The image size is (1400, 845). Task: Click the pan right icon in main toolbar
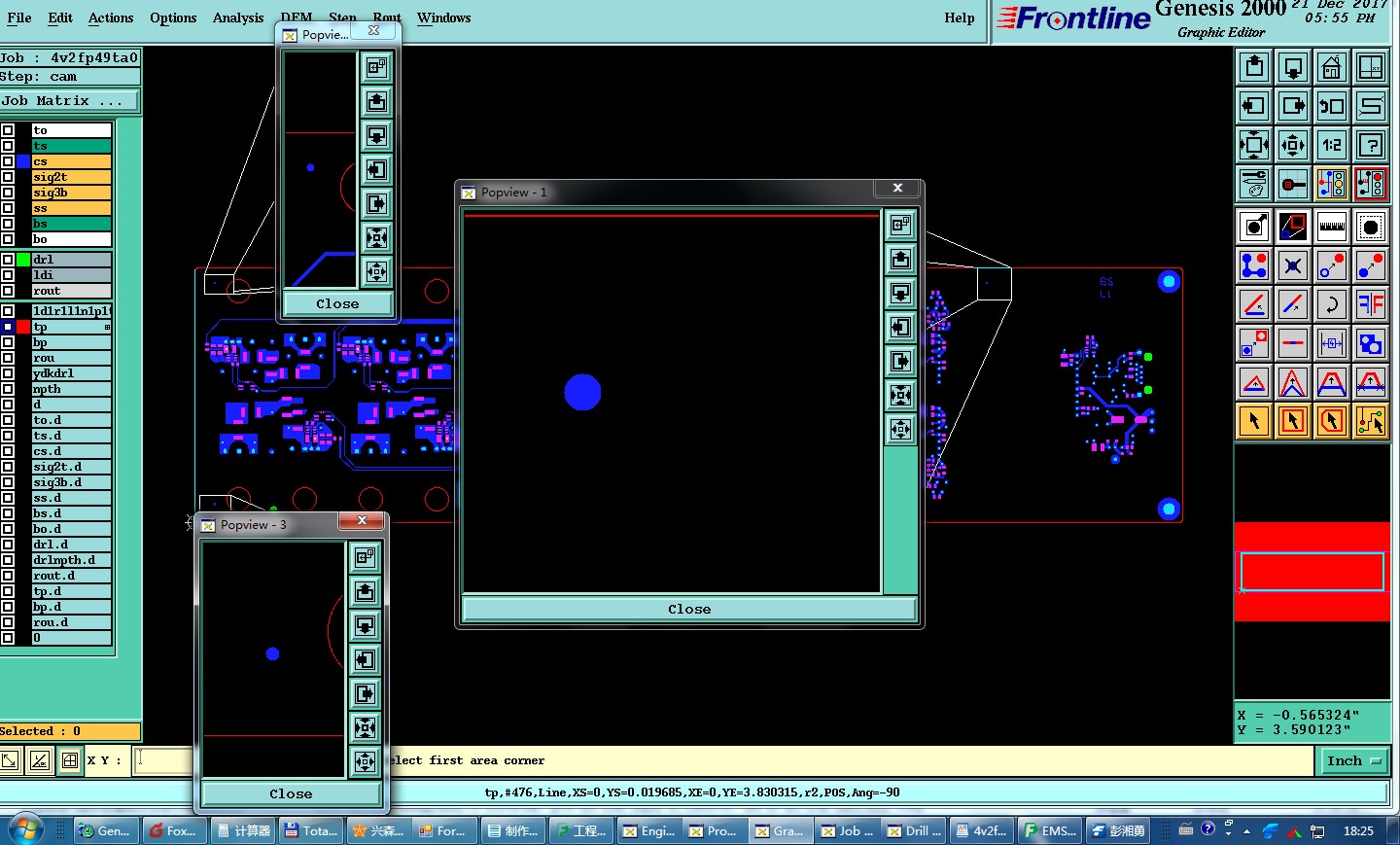coord(1293,106)
